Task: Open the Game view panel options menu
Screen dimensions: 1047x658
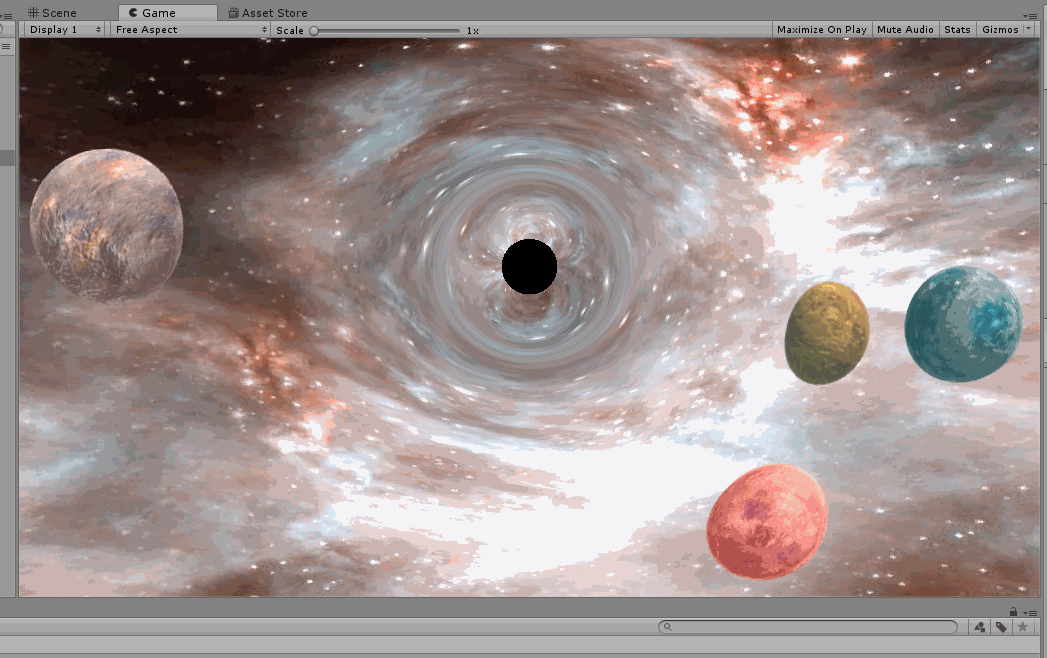Action: pyautogui.click(x=1029, y=15)
